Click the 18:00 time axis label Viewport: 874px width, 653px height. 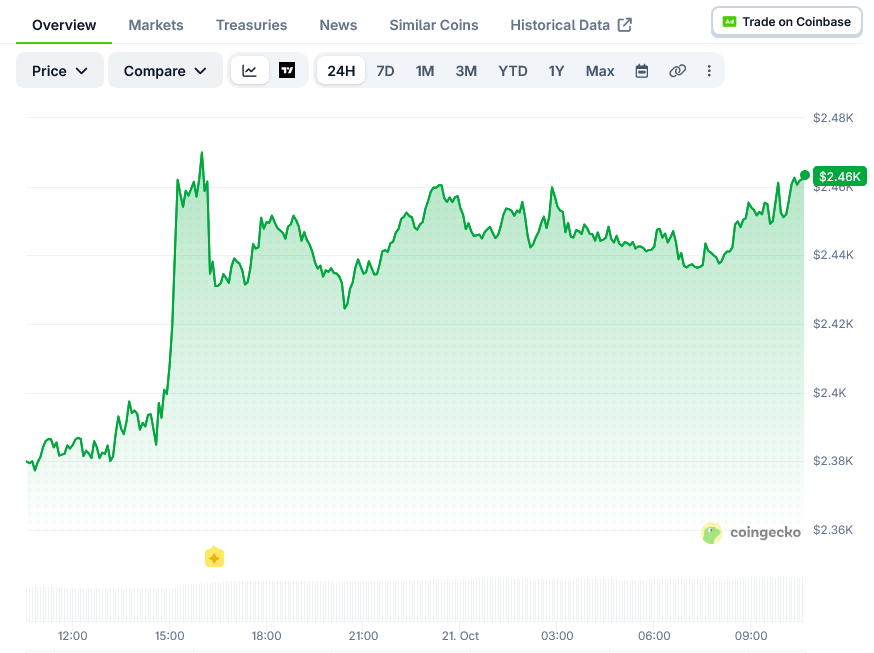[266, 636]
